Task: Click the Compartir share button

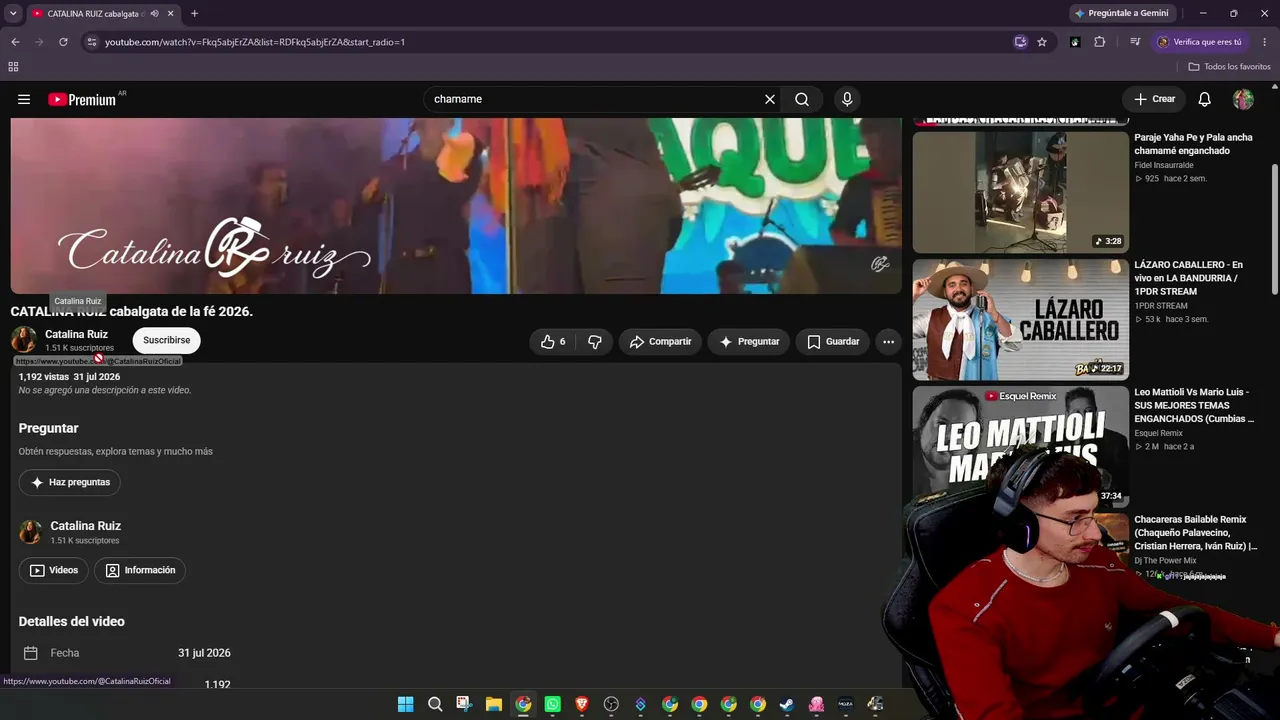Action: coord(660,342)
